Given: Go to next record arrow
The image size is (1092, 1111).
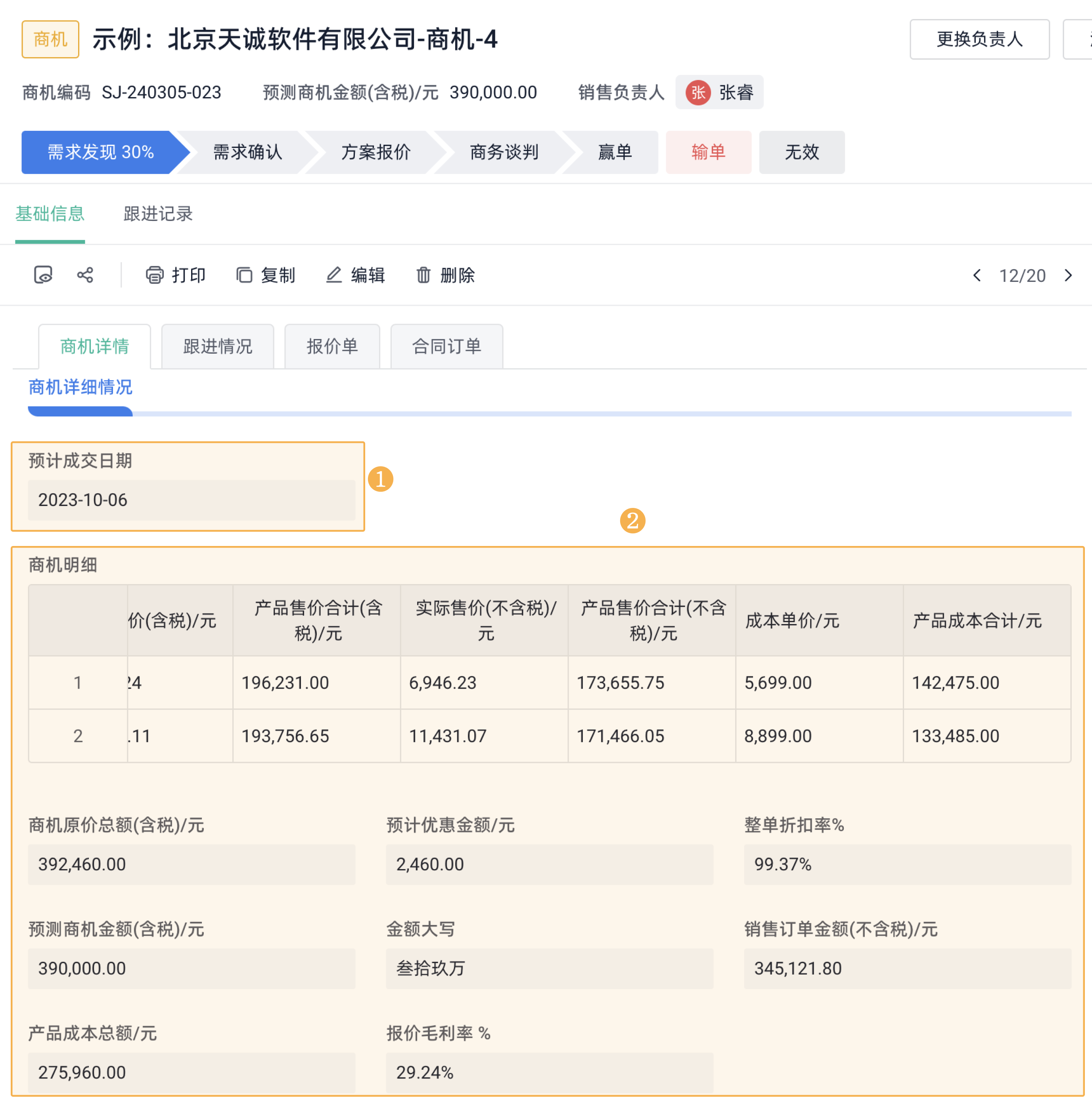Looking at the screenshot, I should coord(1068,275).
